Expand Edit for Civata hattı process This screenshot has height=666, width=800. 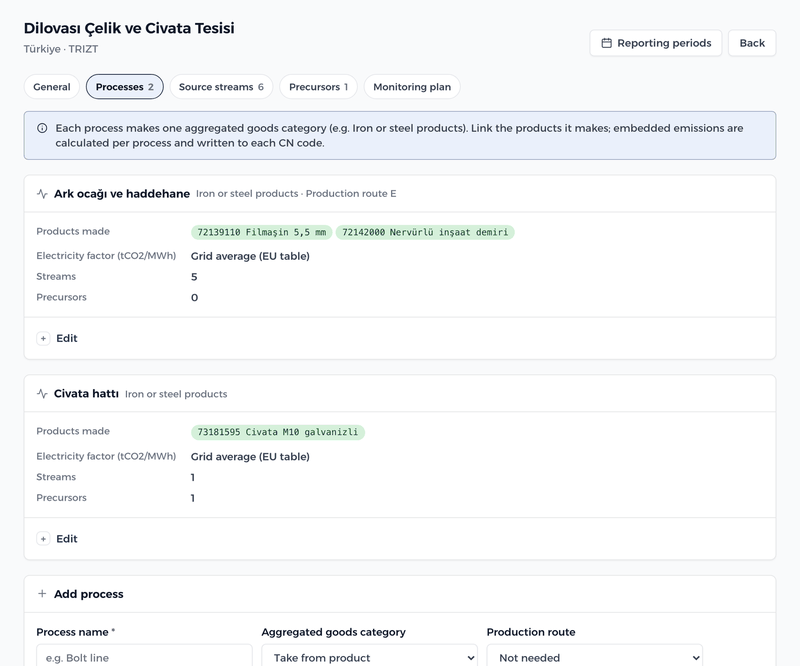(x=57, y=539)
